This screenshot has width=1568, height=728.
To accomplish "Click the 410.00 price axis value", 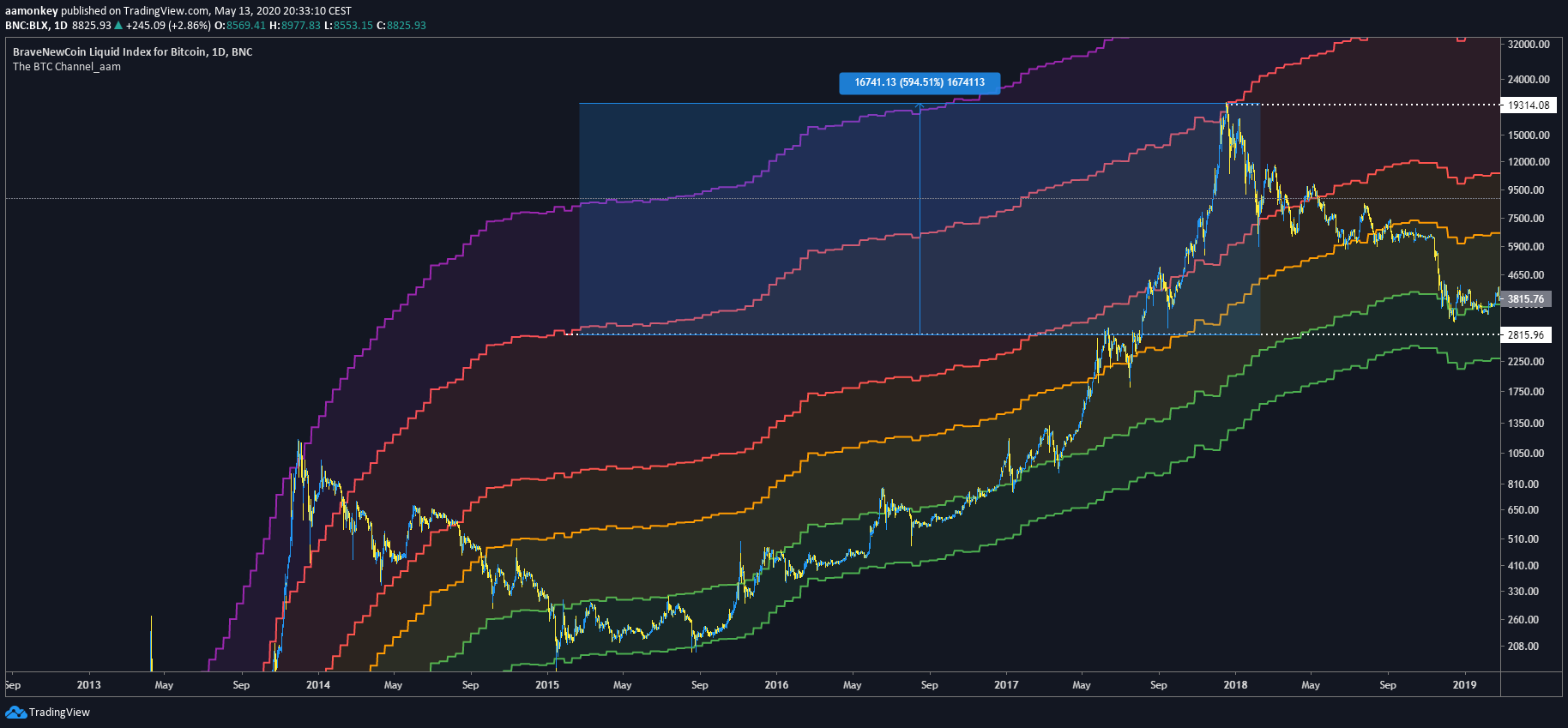I will (x=1523, y=566).
